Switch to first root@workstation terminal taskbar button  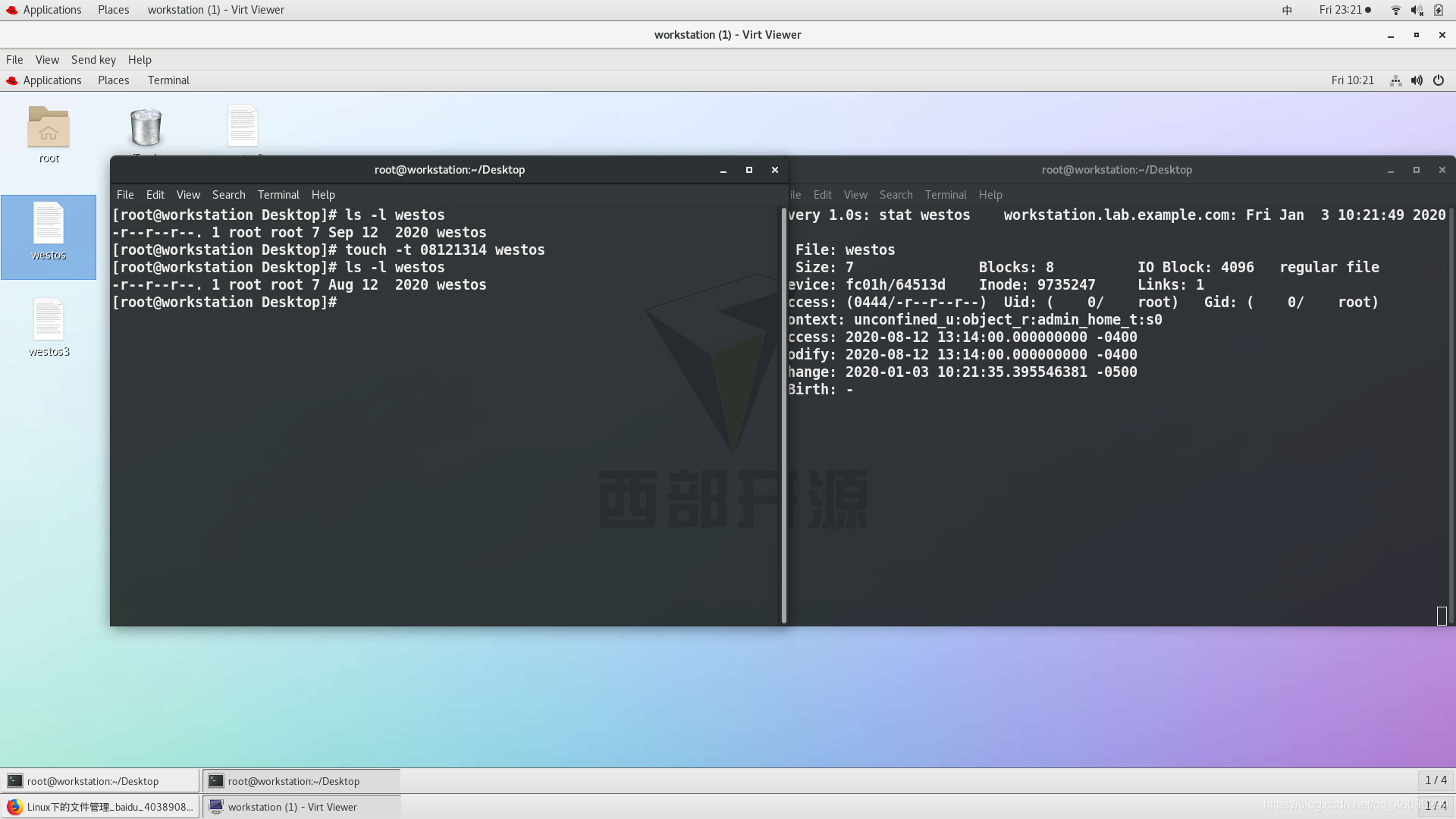click(100, 781)
